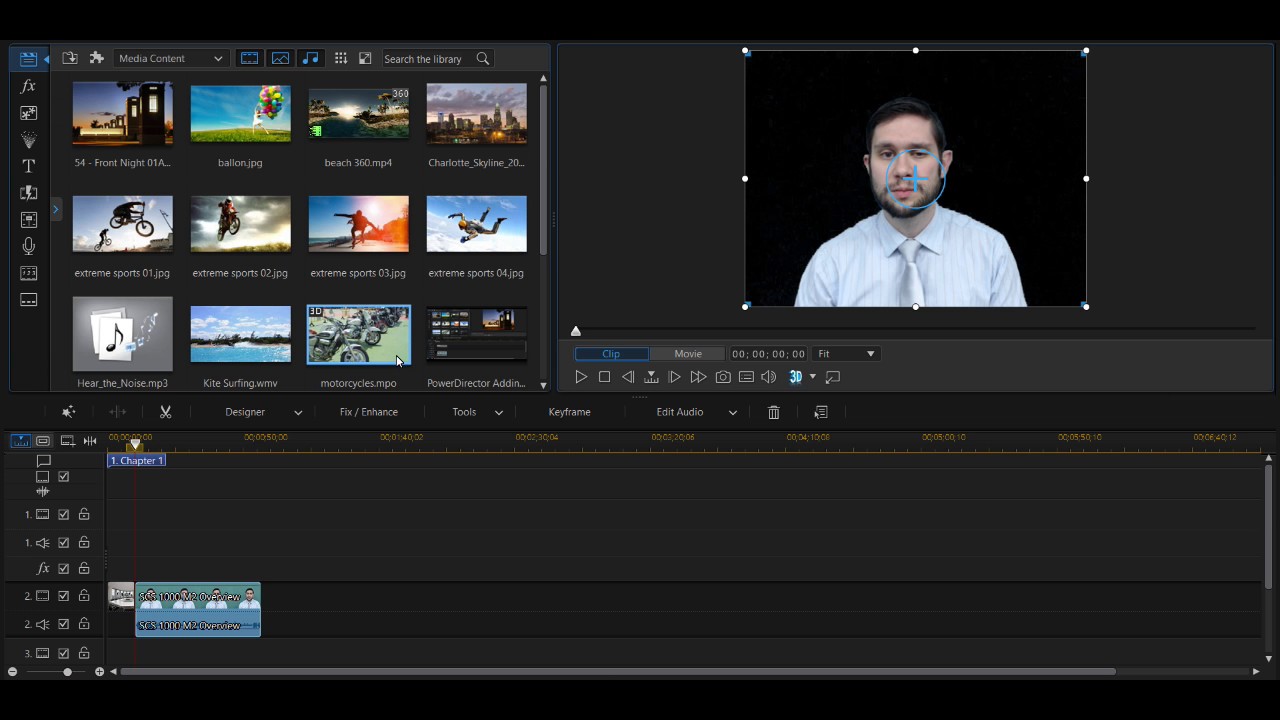Image resolution: width=1280 pixels, height=720 pixels.
Task: Uncheck video track 1 enable checkbox
Action: [64, 515]
